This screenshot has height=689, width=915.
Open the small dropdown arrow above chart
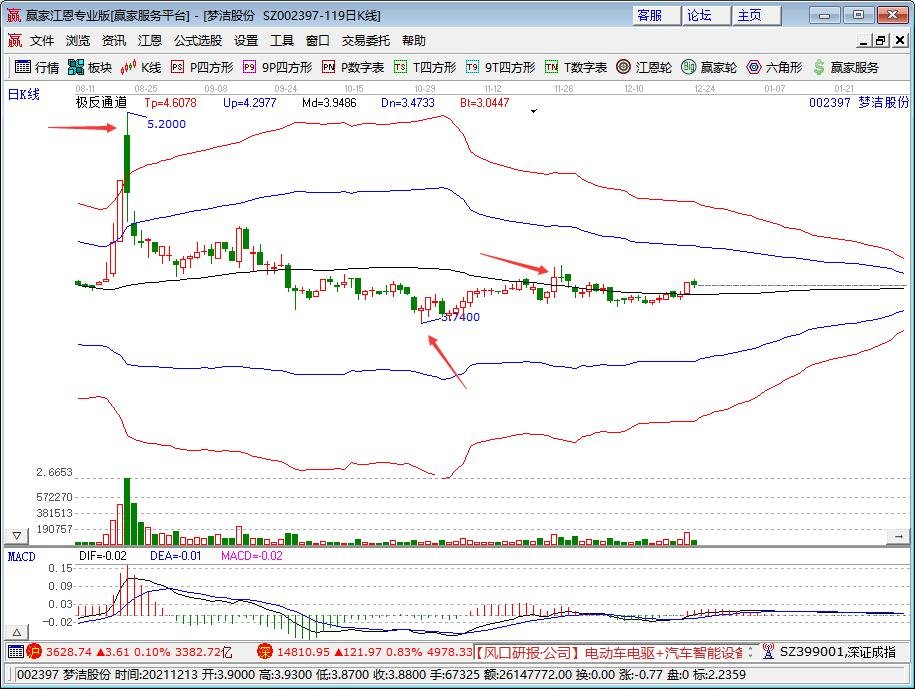533,111
